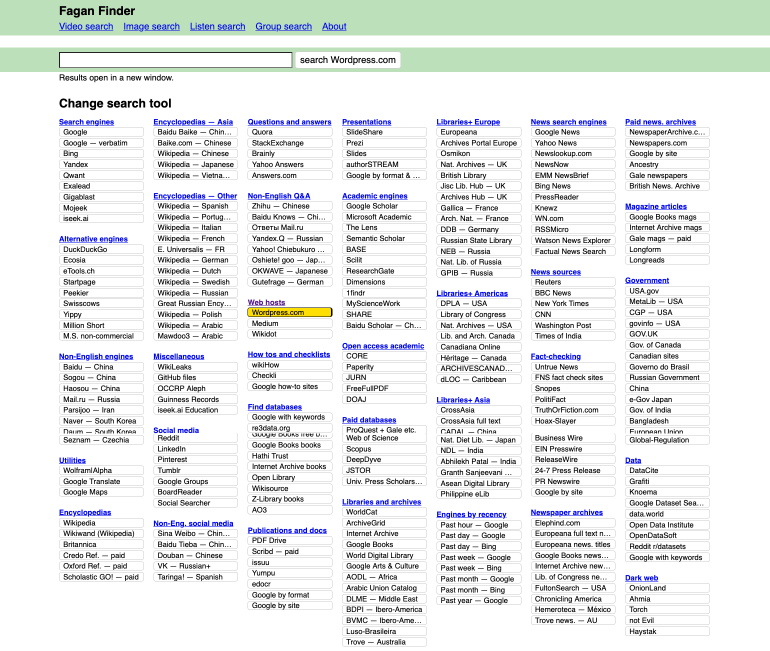The height and width of the screenshot is (651, 770).
Task: Open Libraries+ Americas heading link
Action: click(x=472, y=293)
